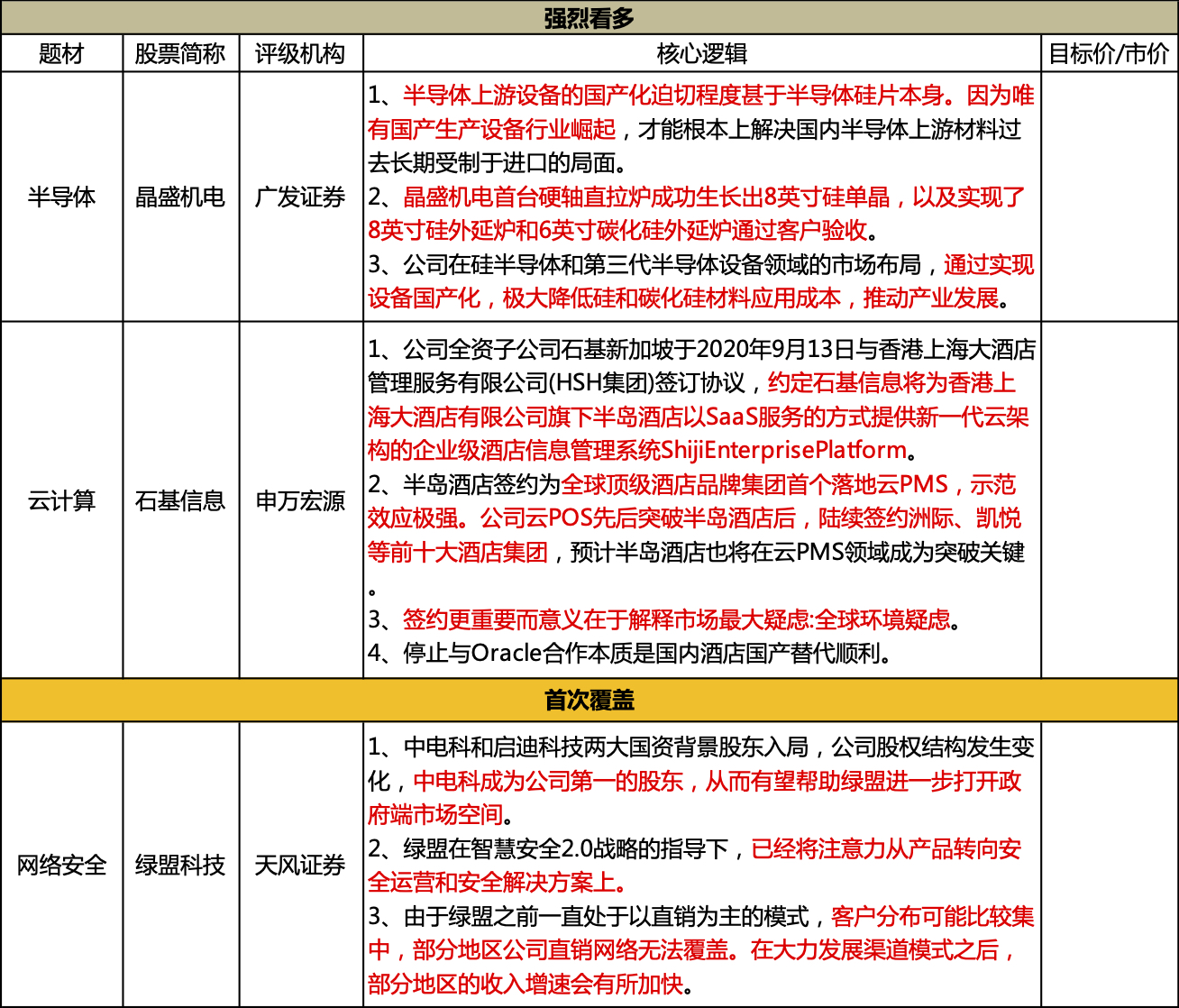
Task: Select the 绿盟科技 stock name cell
Action: pyautogui.click(x=181, y=866)
